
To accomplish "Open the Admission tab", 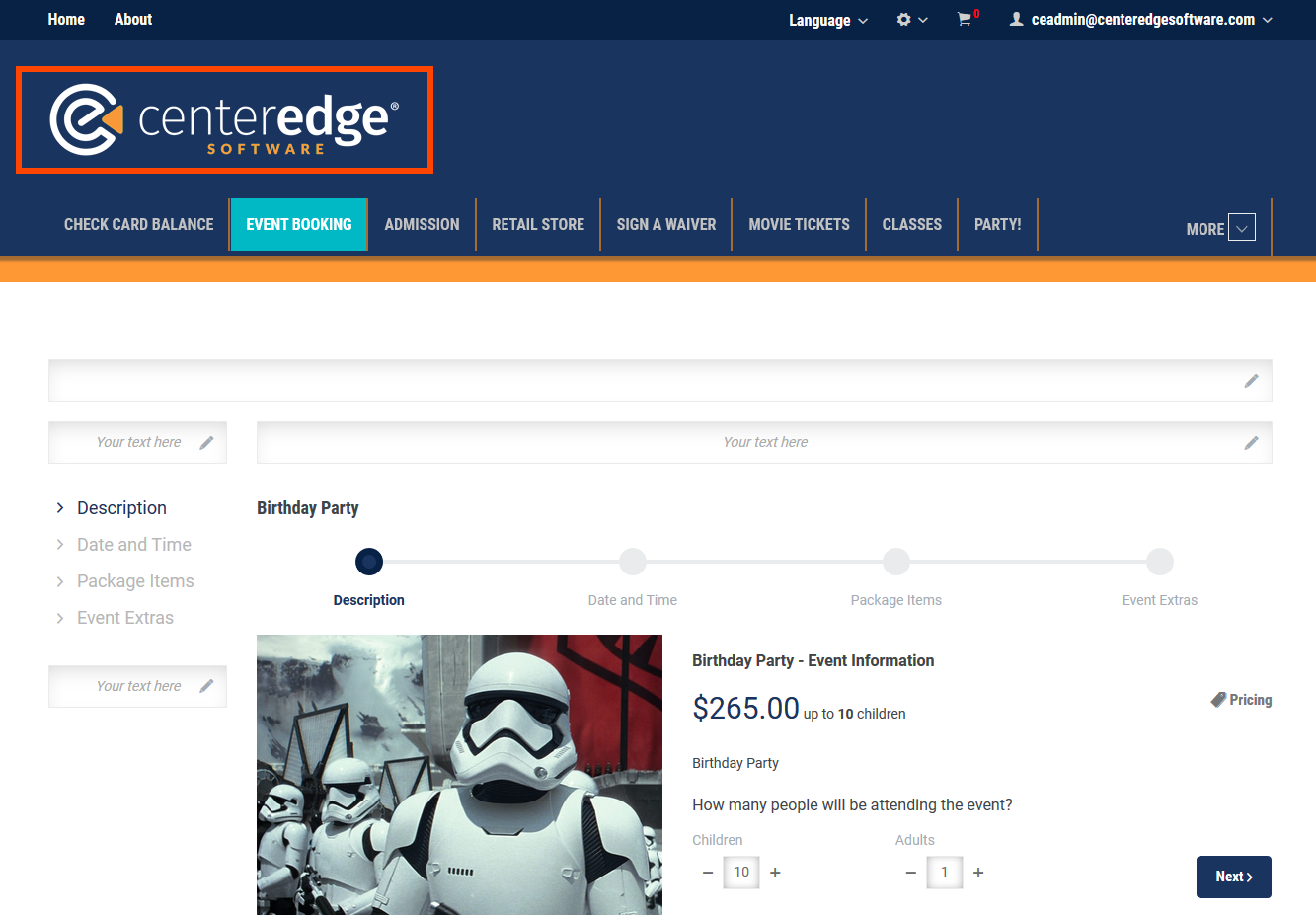I will 423,225.
